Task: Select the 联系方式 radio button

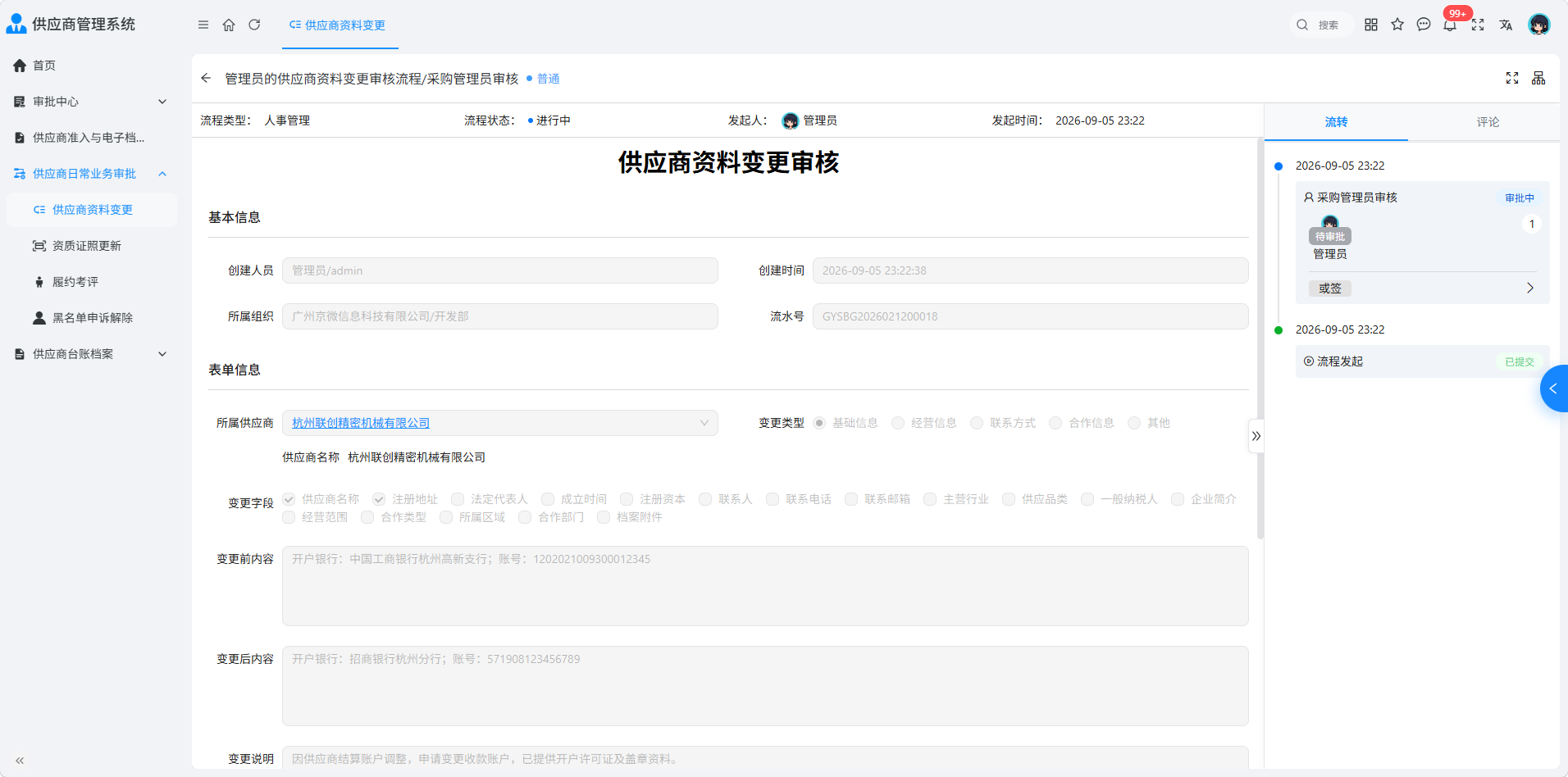Action: click(x=977, y=423)
